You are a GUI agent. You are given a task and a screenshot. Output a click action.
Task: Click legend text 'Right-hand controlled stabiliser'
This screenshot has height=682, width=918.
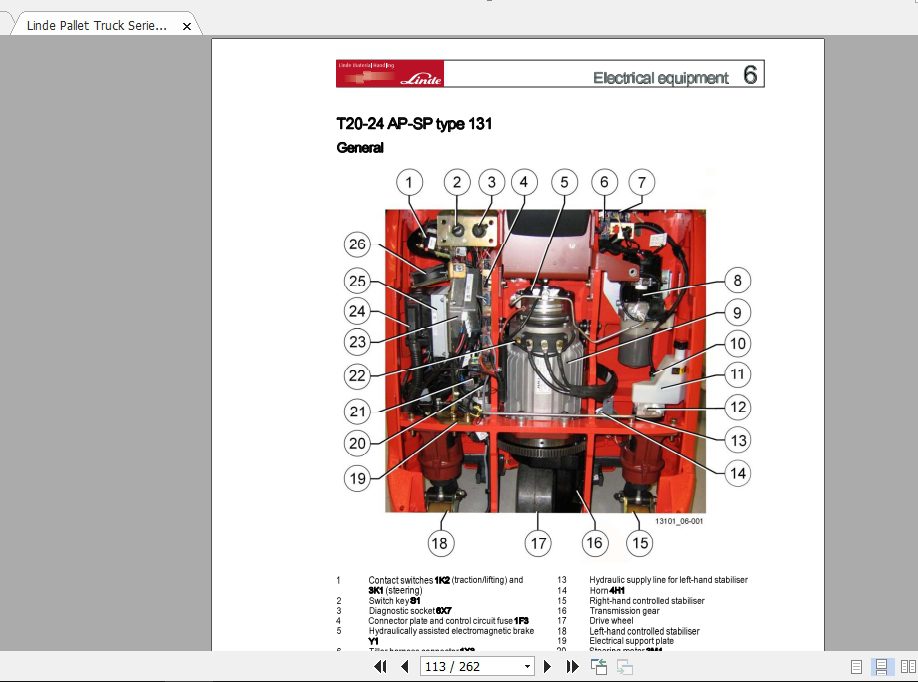pos(647,601)
